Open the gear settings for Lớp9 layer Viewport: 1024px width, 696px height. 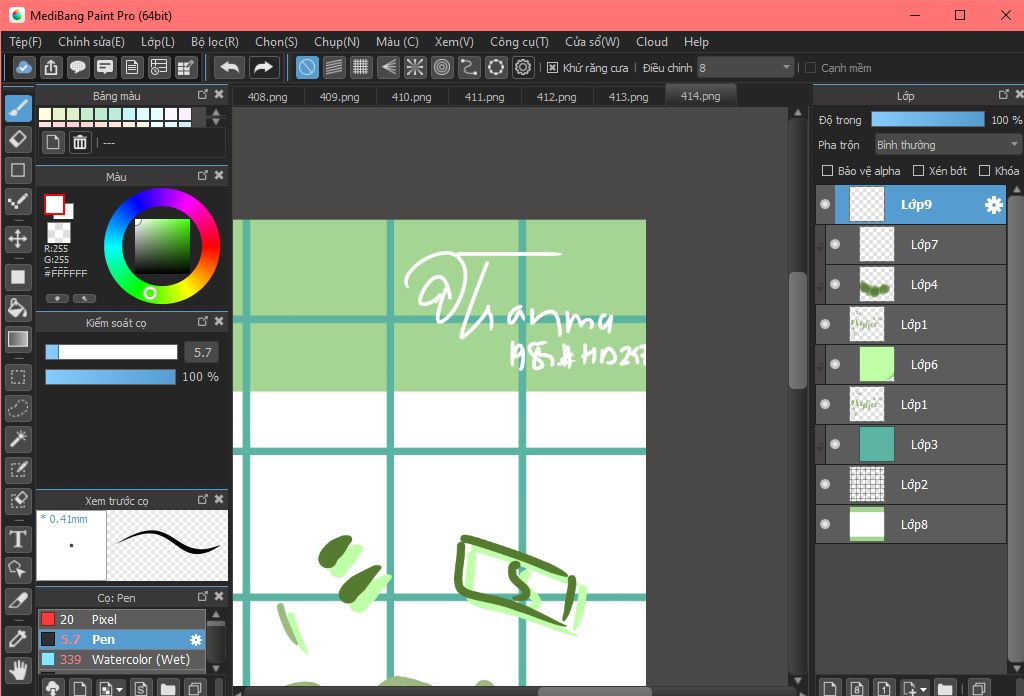[993, 205]
